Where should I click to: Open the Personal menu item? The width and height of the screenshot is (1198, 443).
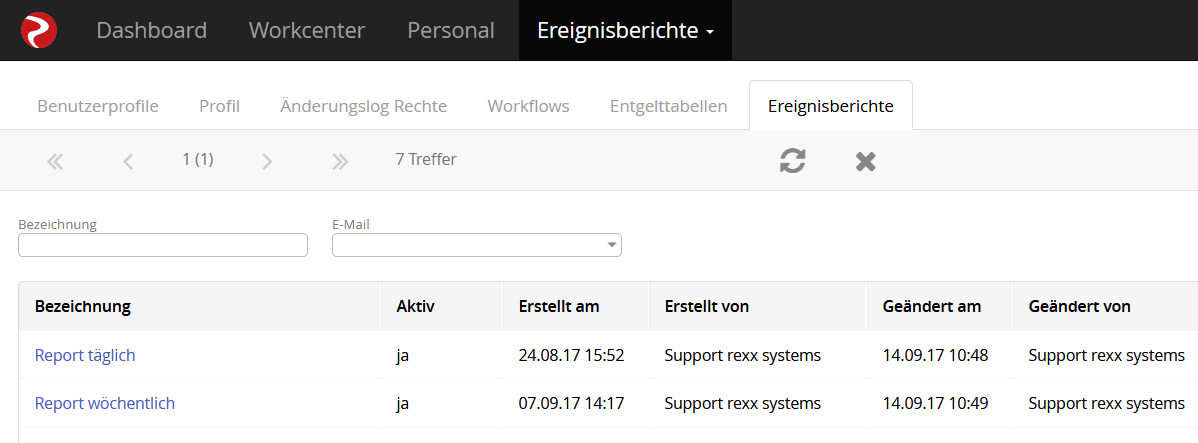coord(451,31)
